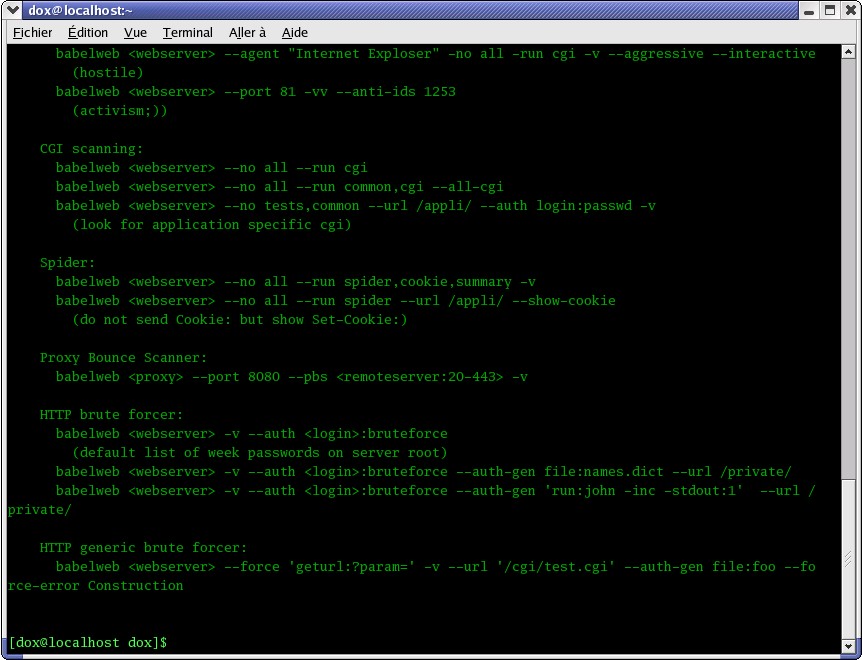Open the Aide help menu

(295, 33)
